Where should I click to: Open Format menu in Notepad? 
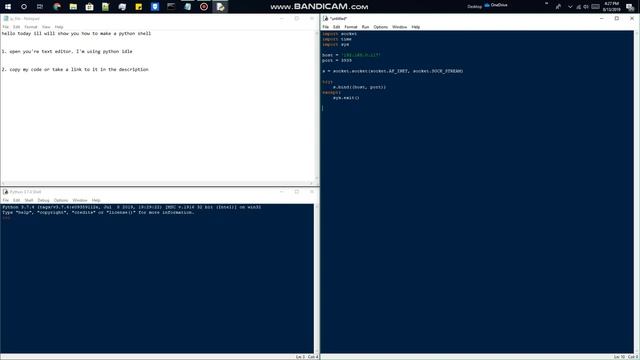(31, 27)
